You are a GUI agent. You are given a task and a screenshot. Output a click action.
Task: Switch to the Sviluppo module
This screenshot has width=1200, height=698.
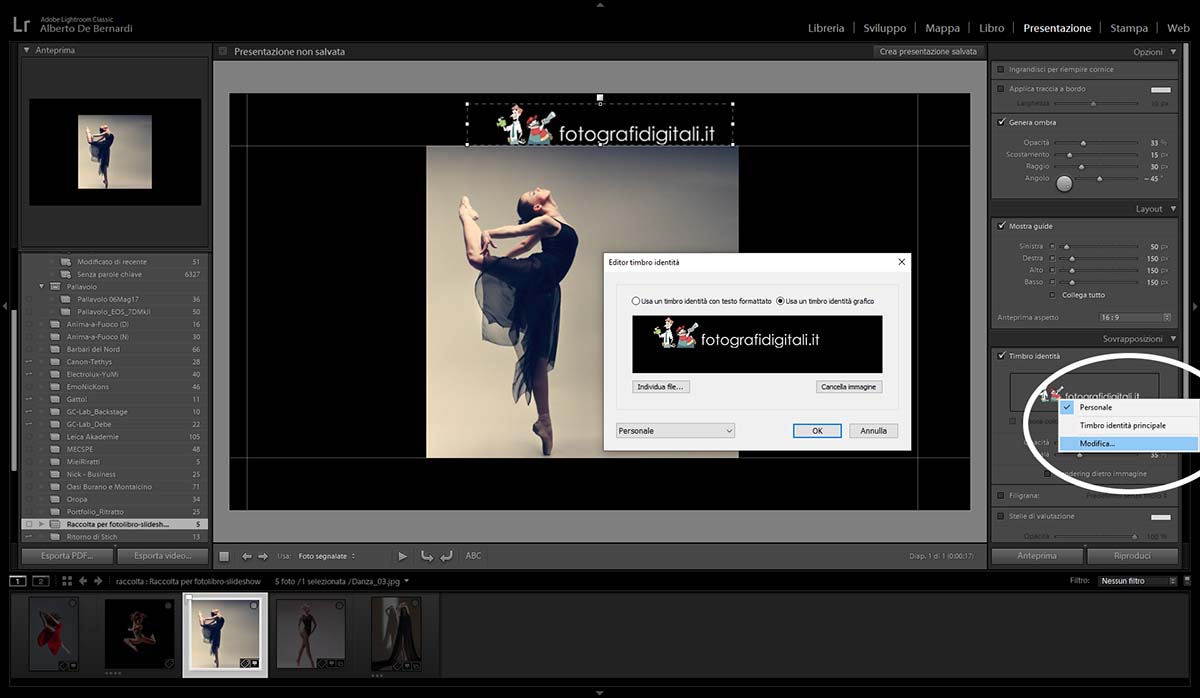tap(884, 28)
